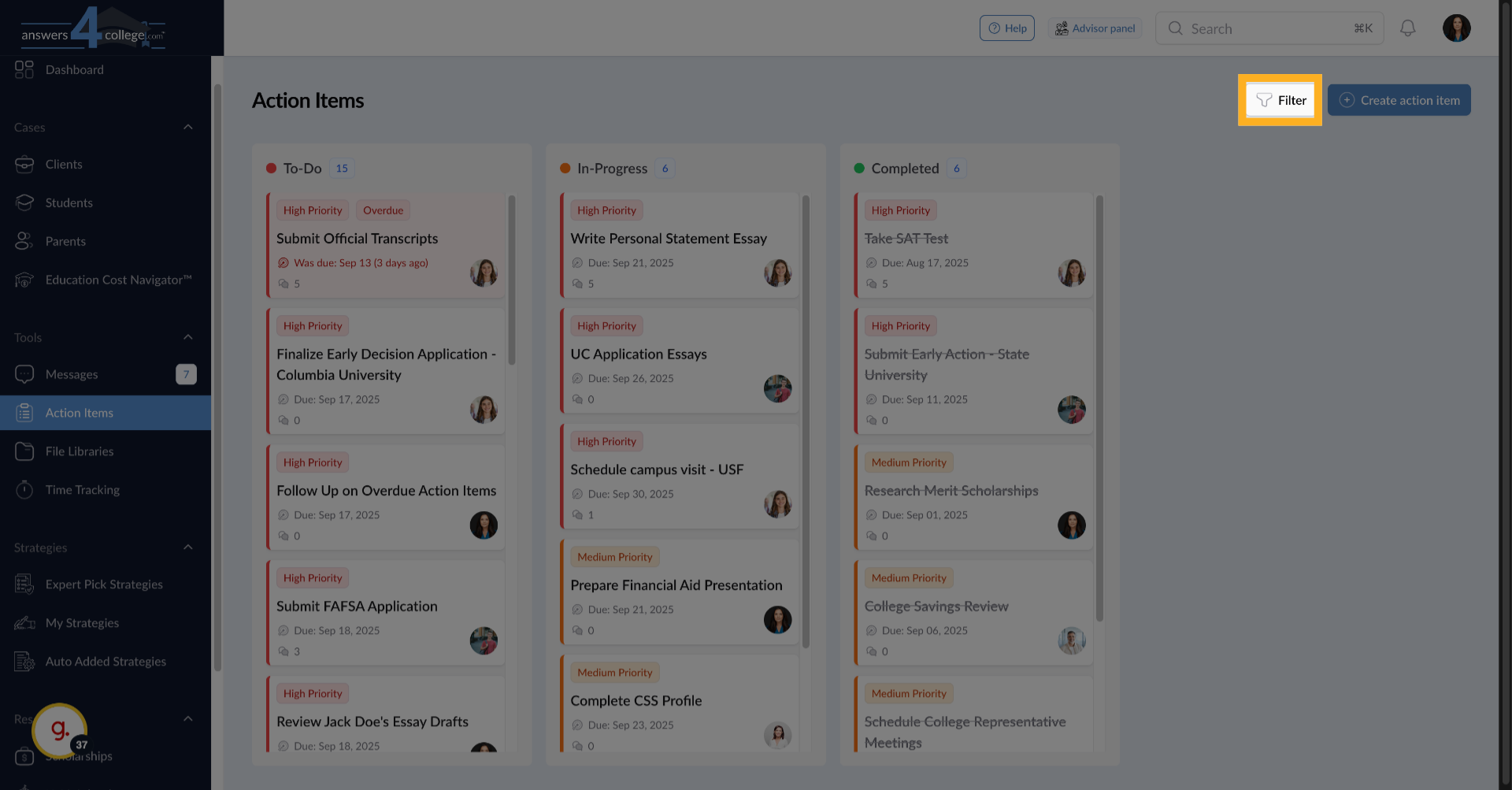Viewport: 1512px width, 790px height.
Task: Collapse the Cases section
Action: click(x=187, y=127)
